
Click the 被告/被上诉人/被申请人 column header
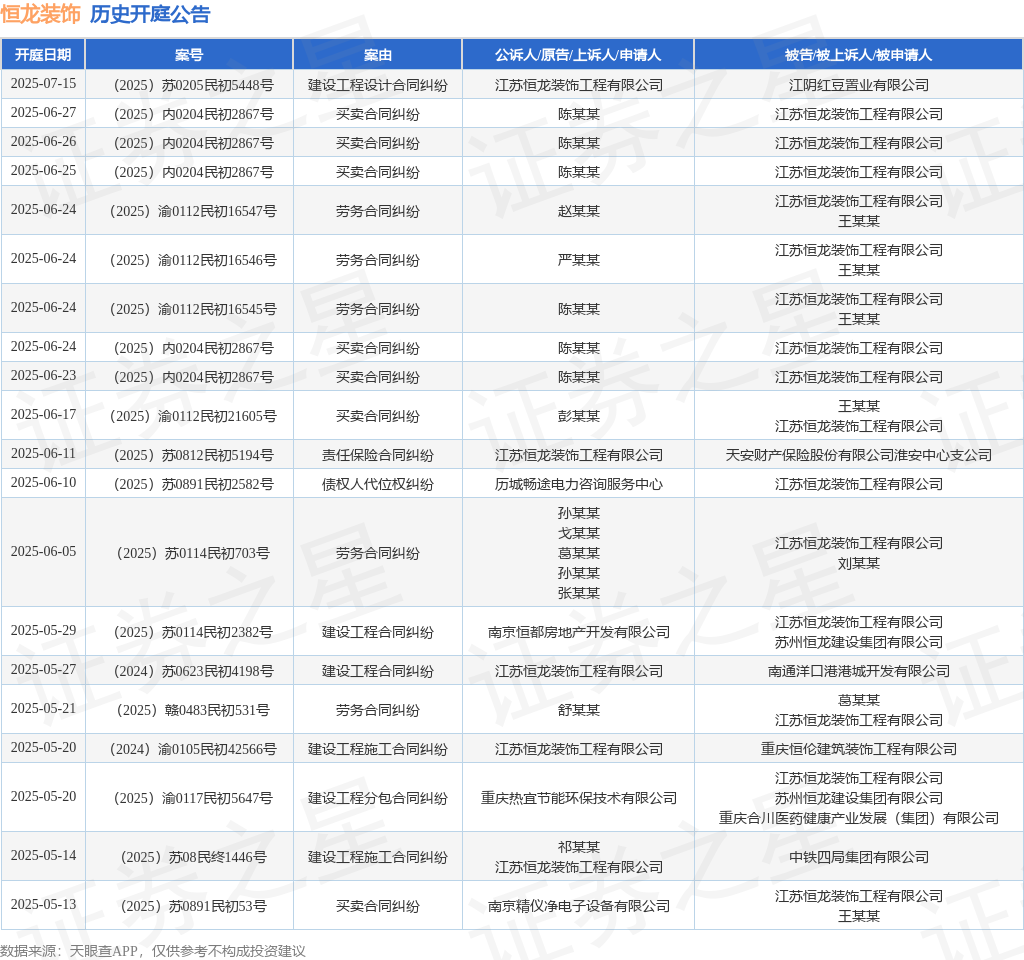click(x=858, y=55)
